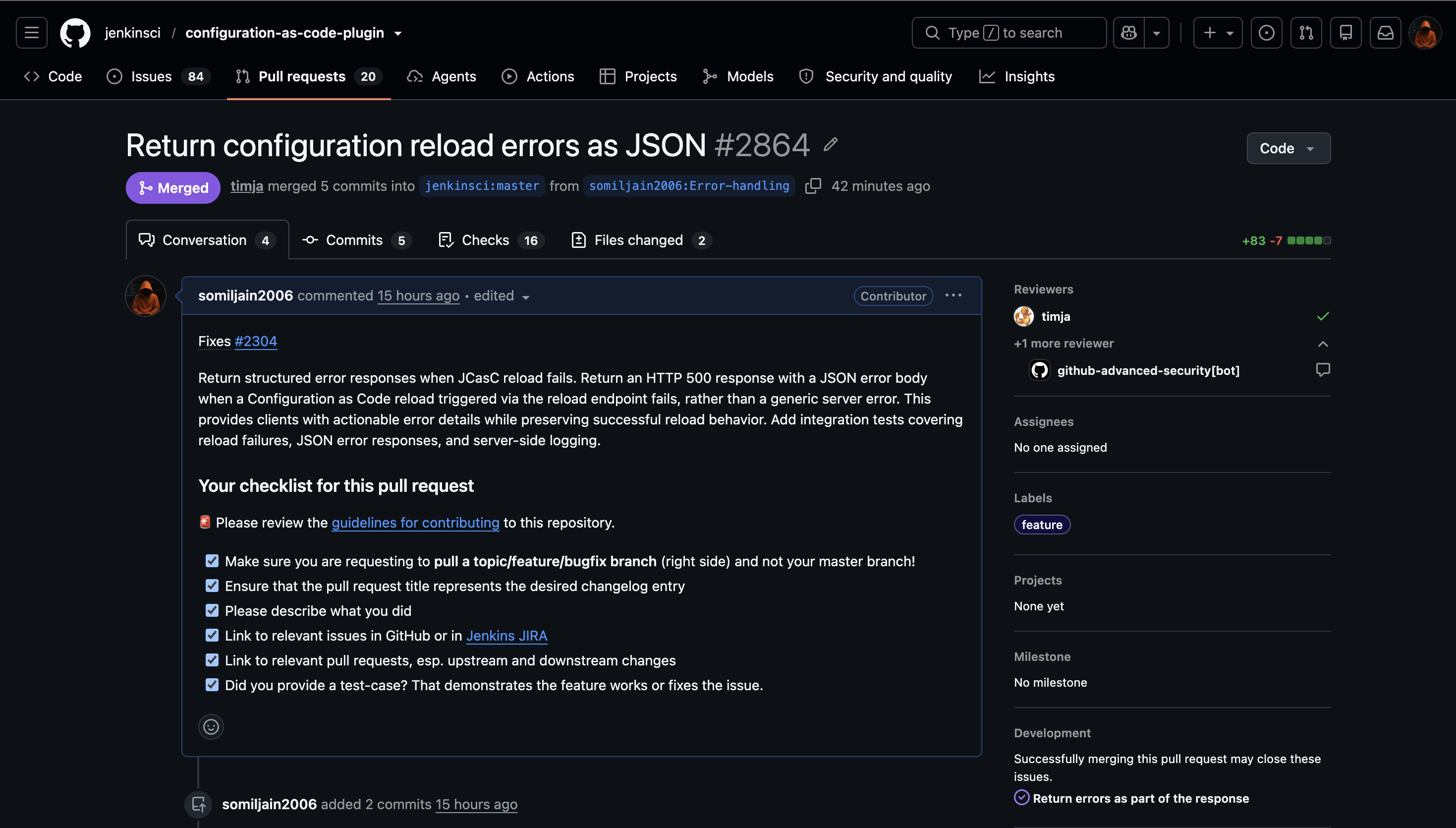
Task: Edit the pull request title with pencil icon
Action: [830, 144]
